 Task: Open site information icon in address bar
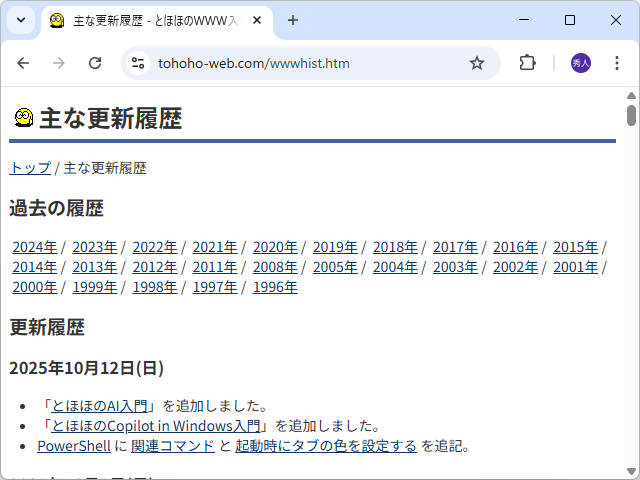[138, 63]
